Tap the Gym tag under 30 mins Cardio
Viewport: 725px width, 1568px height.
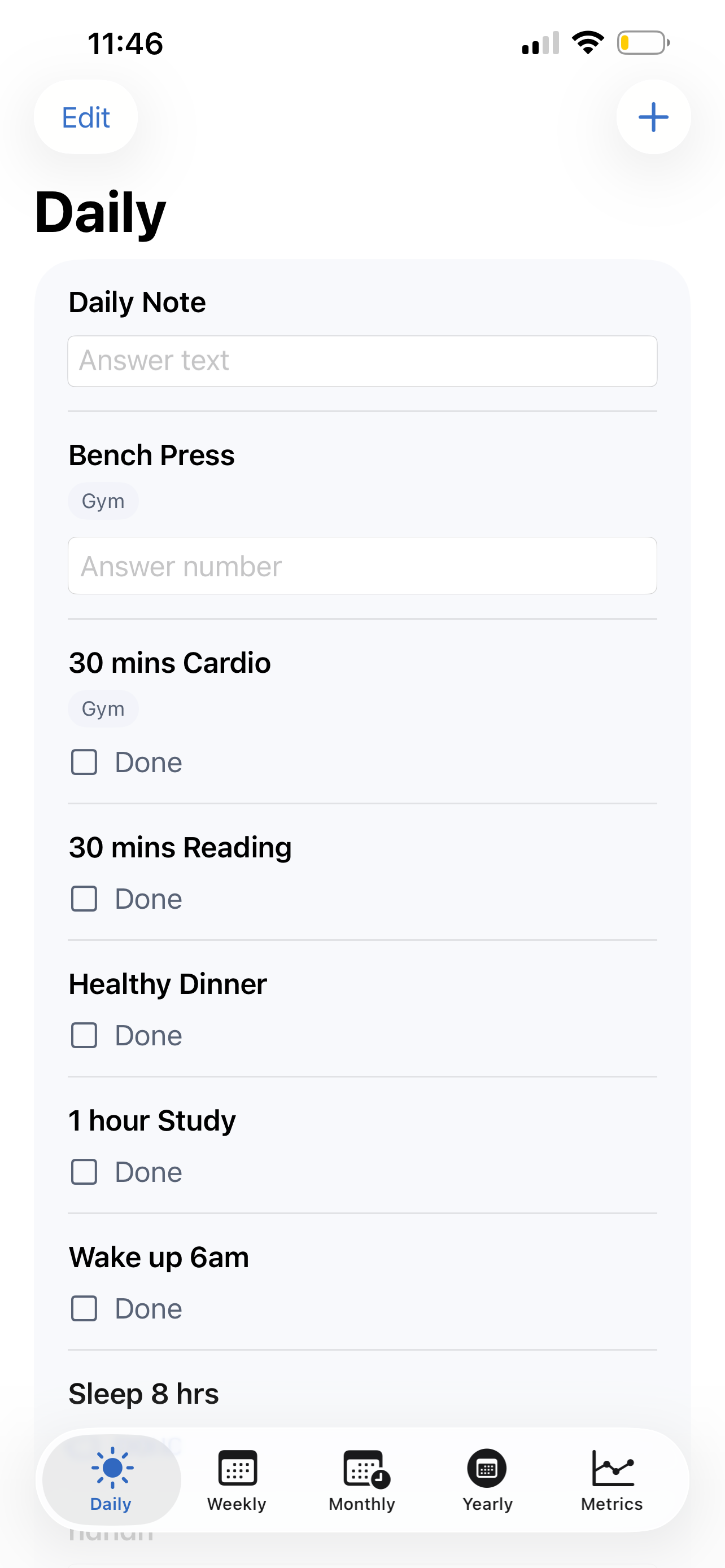click(x=103, y=708)
